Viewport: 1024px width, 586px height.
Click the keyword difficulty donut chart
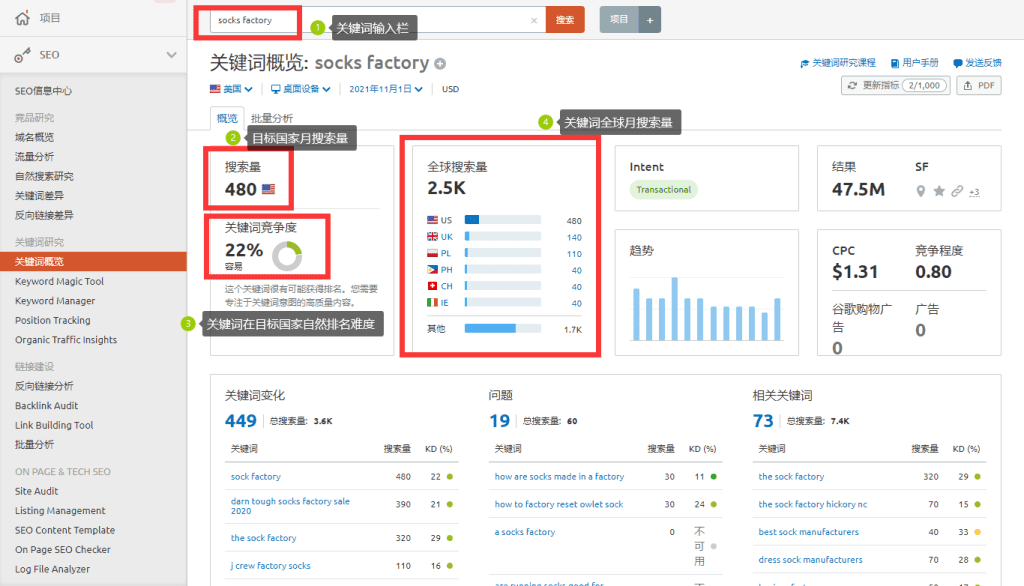[287, 256]
